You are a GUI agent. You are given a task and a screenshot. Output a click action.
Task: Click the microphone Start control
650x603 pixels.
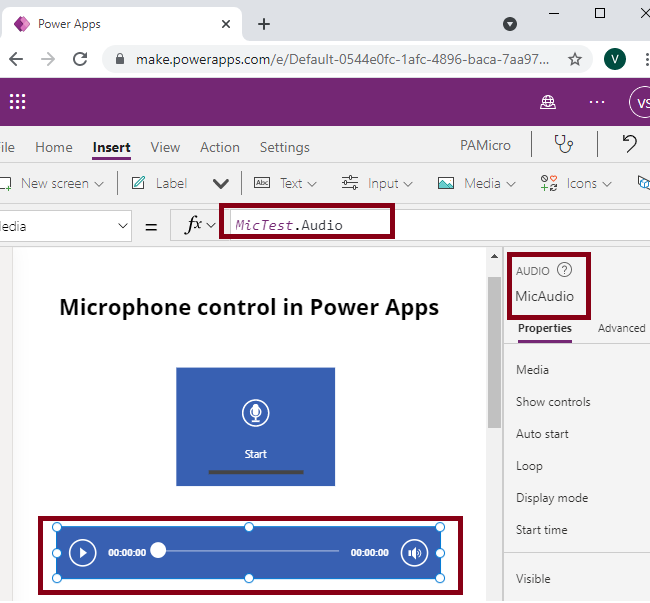click(255, 426)
